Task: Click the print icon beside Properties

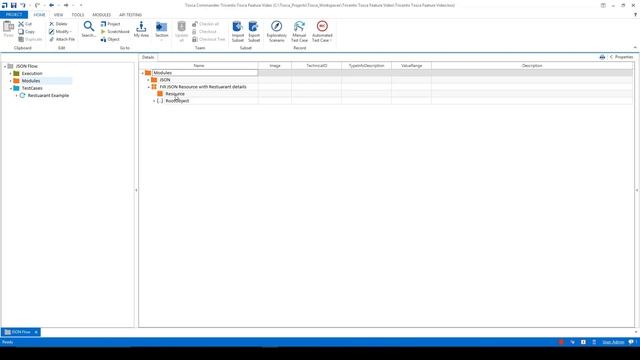Action: click(x=602, y=57)
